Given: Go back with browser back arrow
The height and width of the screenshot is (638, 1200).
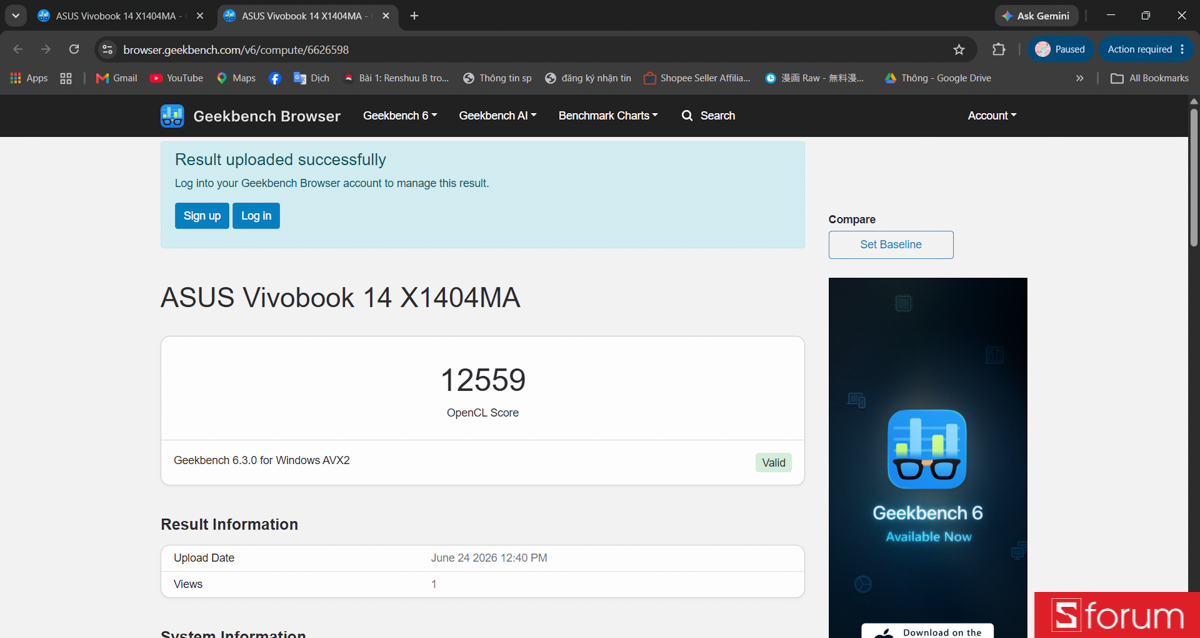Looking at the screenshot, I should click(18, 49).
